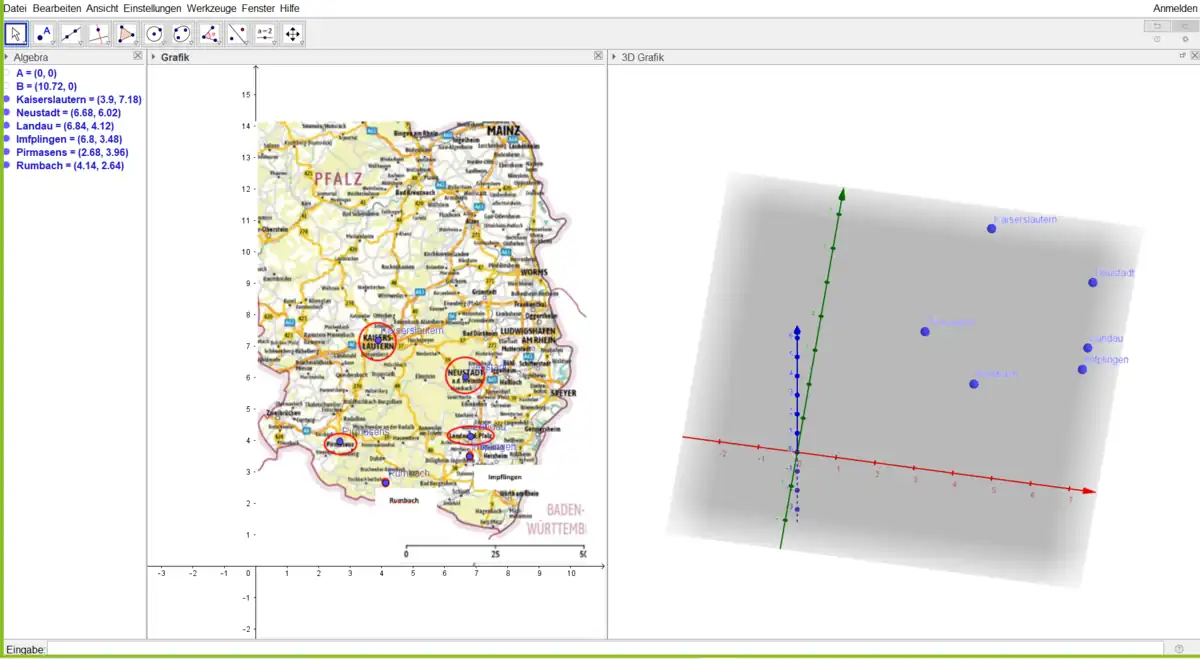Viewport: 1200px width, 659px height.
Task: Activate the Move Graphics View tool
Action: click(293, 34)
